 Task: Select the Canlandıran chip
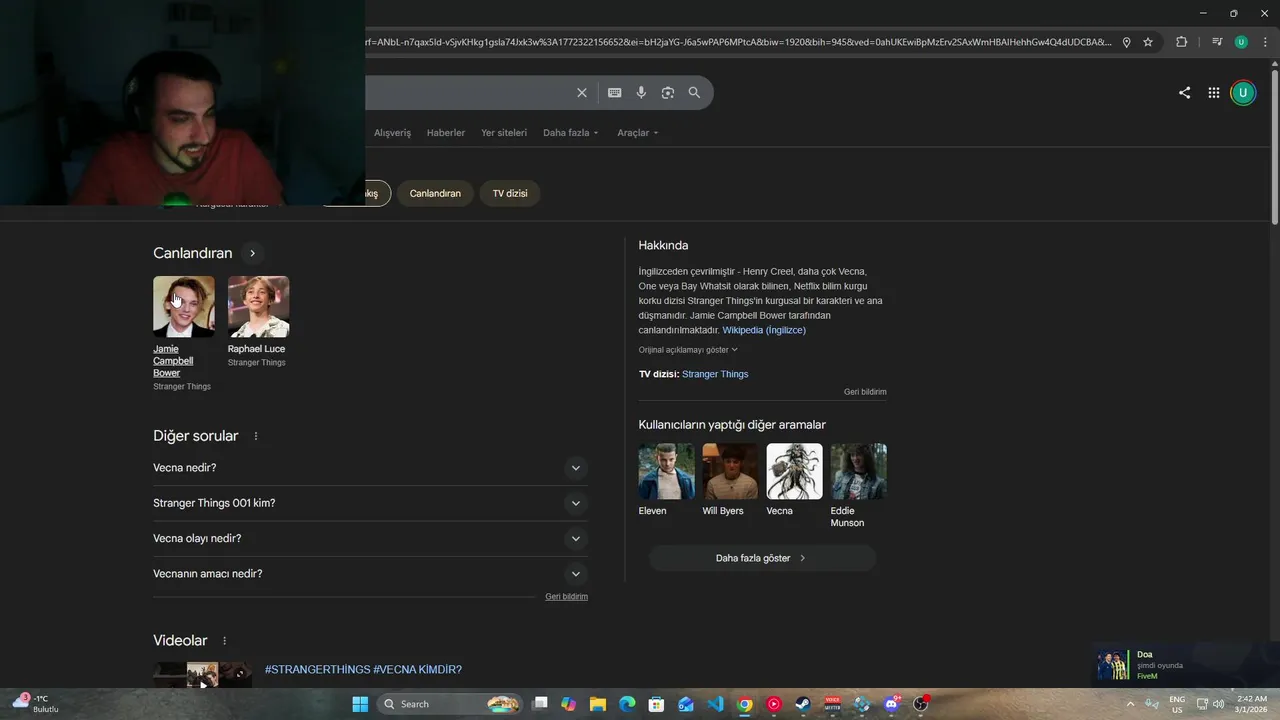click(x=435, y=193)
